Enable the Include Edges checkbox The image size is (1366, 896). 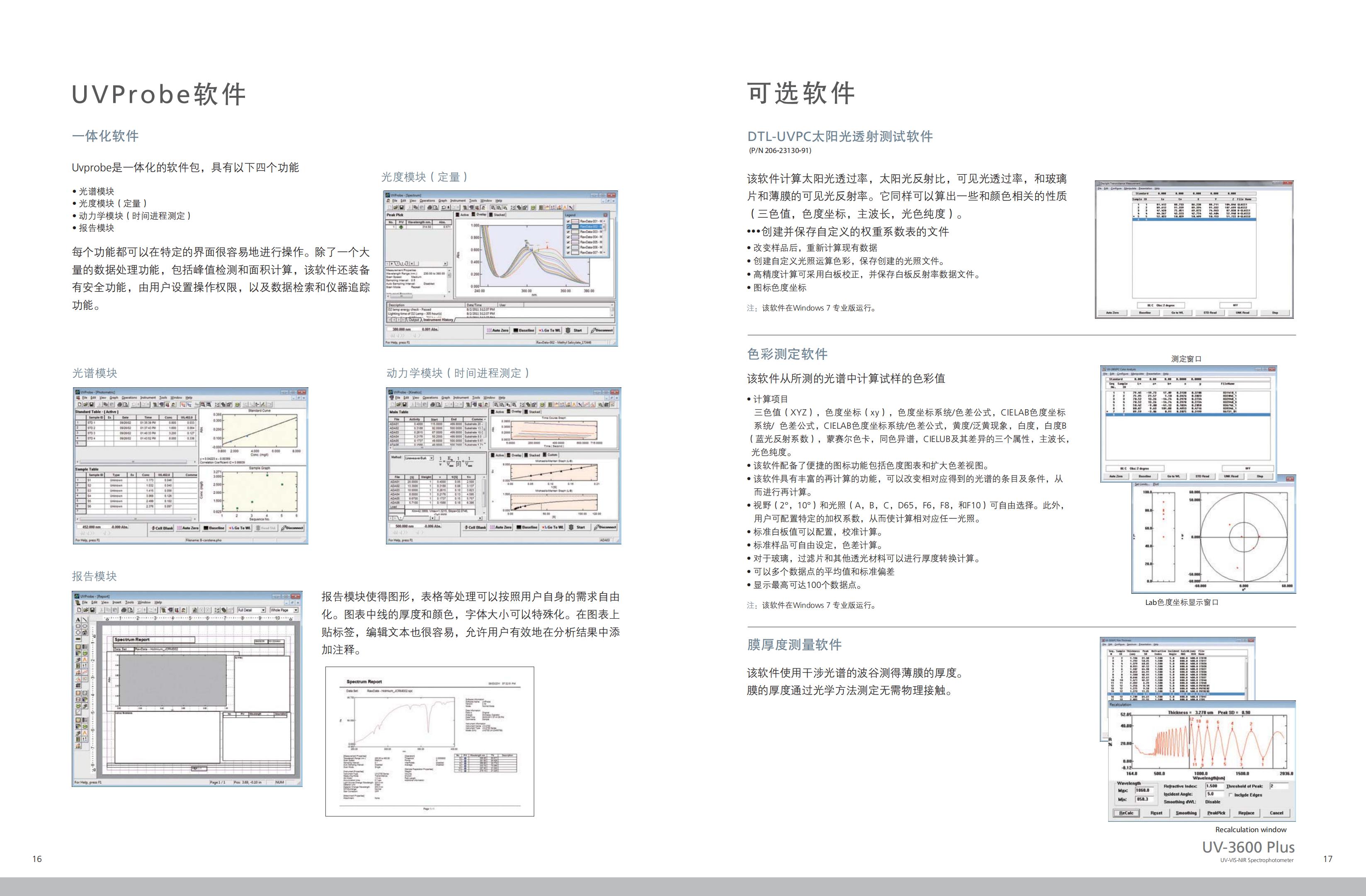click(1230, 795)
